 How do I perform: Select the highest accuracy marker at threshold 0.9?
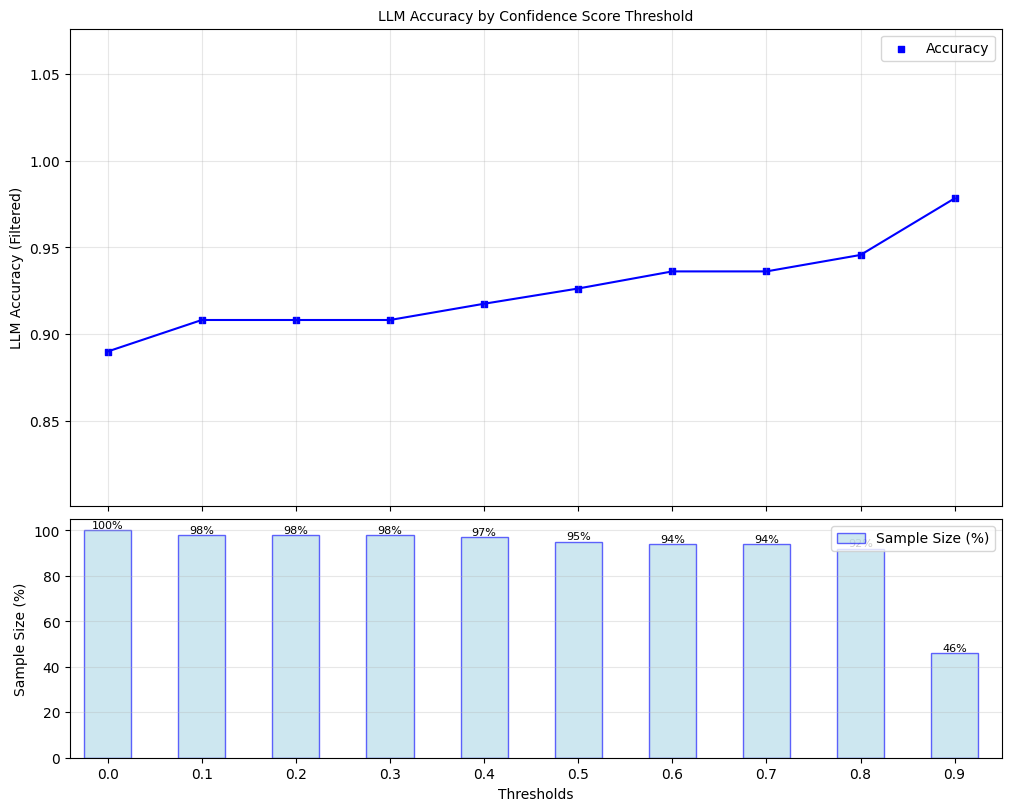tap(955, 198)
